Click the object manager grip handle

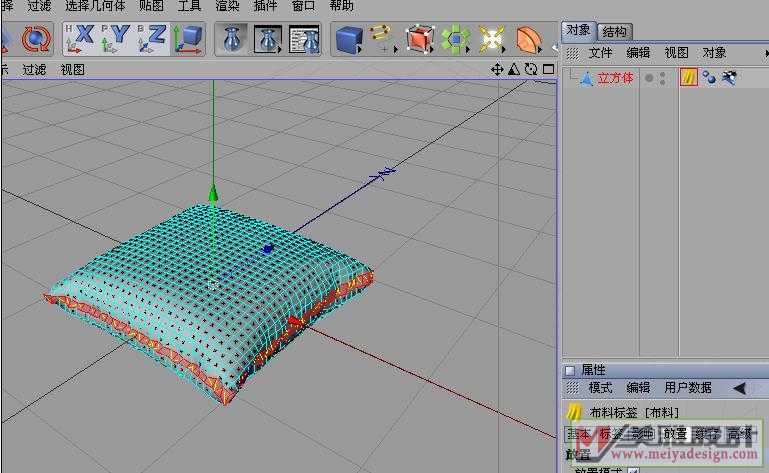pos(573,53)
